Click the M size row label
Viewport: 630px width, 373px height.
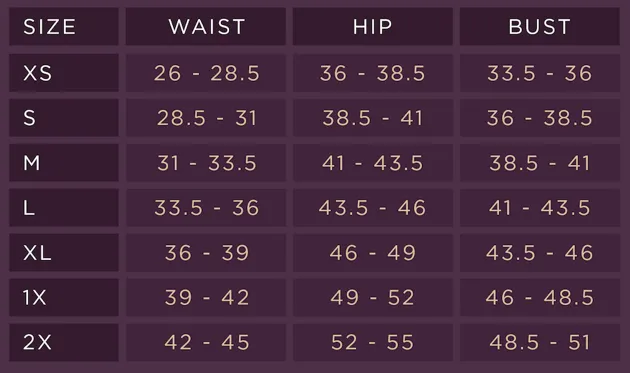coord(64,163)
